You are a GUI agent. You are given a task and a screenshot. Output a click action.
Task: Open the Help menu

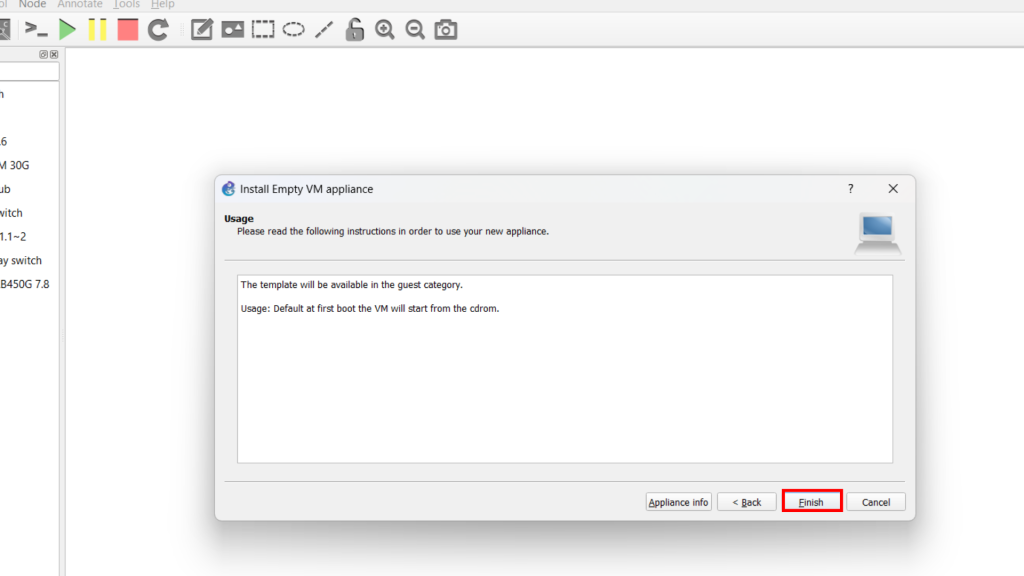(x=162, y=5)
